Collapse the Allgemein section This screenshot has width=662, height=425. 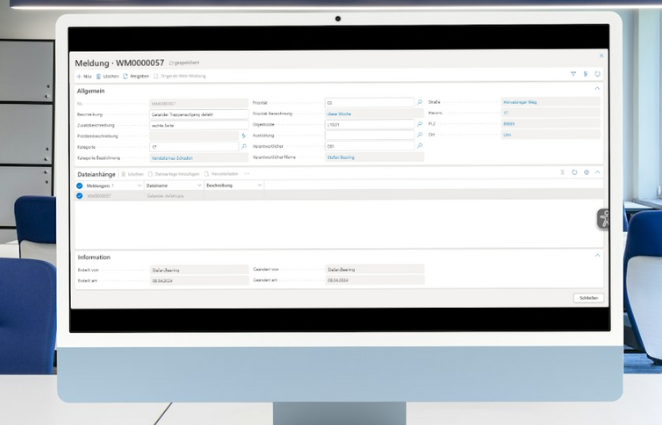597,89
